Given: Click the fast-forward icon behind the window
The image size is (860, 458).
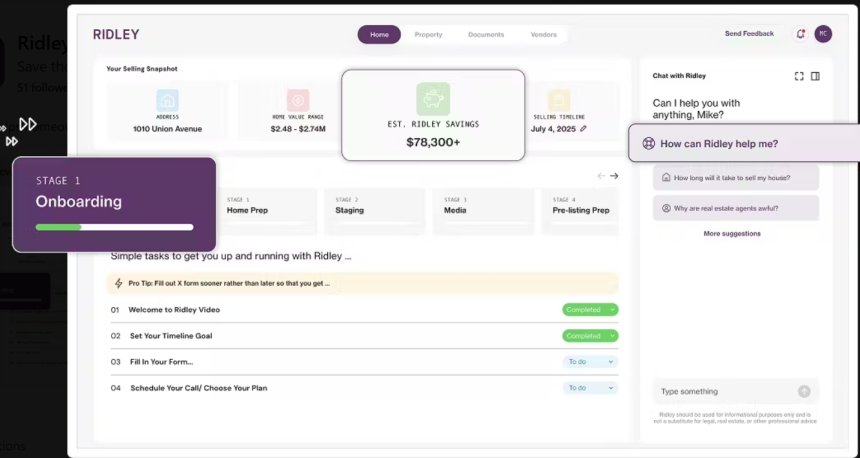Looking at the screenshot, I should 27,125.
